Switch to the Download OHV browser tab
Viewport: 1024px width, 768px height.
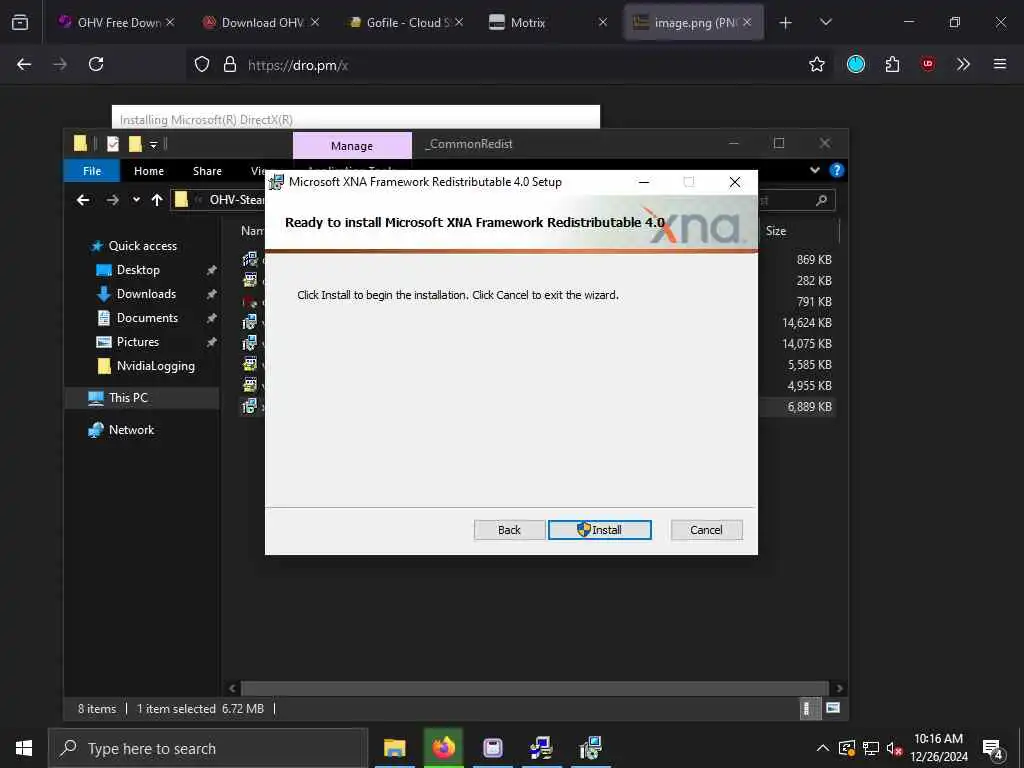[x=261, y=22]
